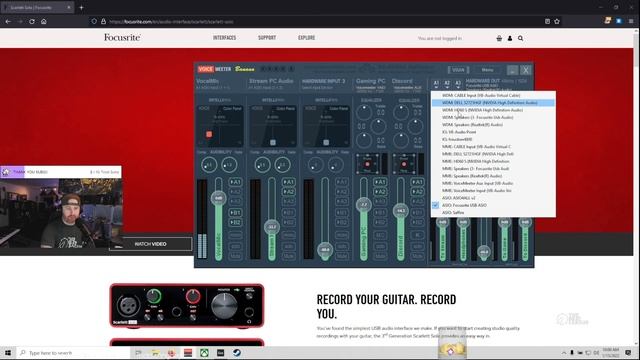Viewport: 640px width, 360px height.
Task: Select WDM: DELL S2721HGF NVIDIA High Definition Audio
Action: pyautogui.click(x=493, y=103)
